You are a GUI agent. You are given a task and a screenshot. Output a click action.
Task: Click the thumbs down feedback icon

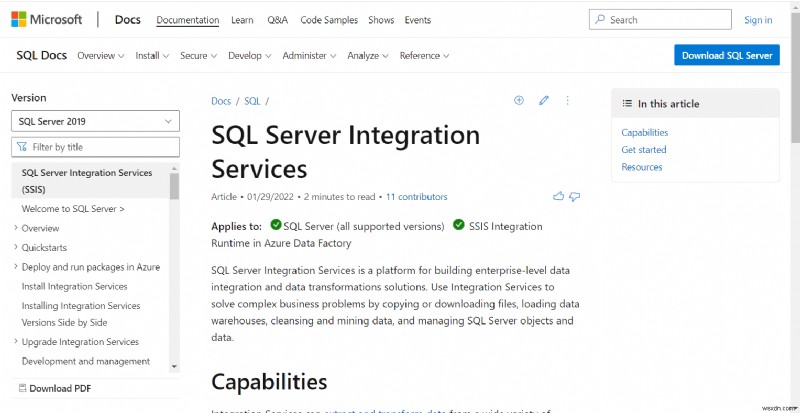575,196
